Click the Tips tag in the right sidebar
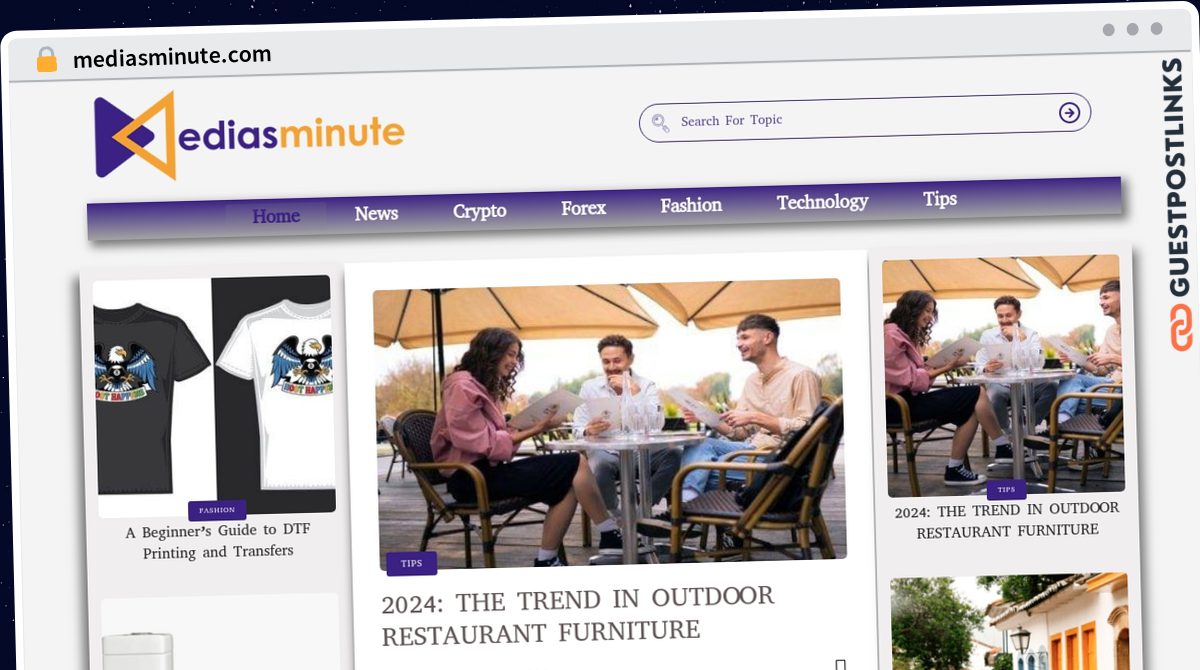 1006,490
